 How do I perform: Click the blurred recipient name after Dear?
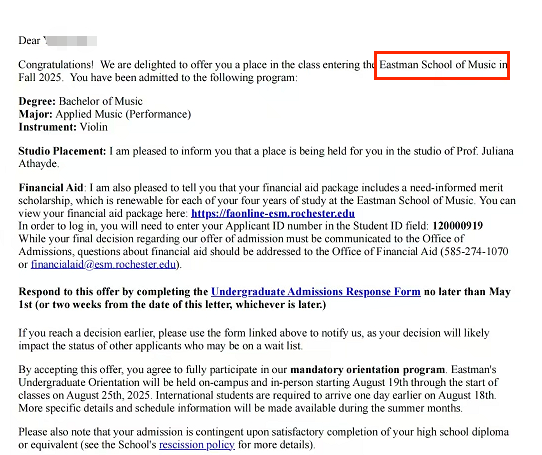tap(70, 41)
